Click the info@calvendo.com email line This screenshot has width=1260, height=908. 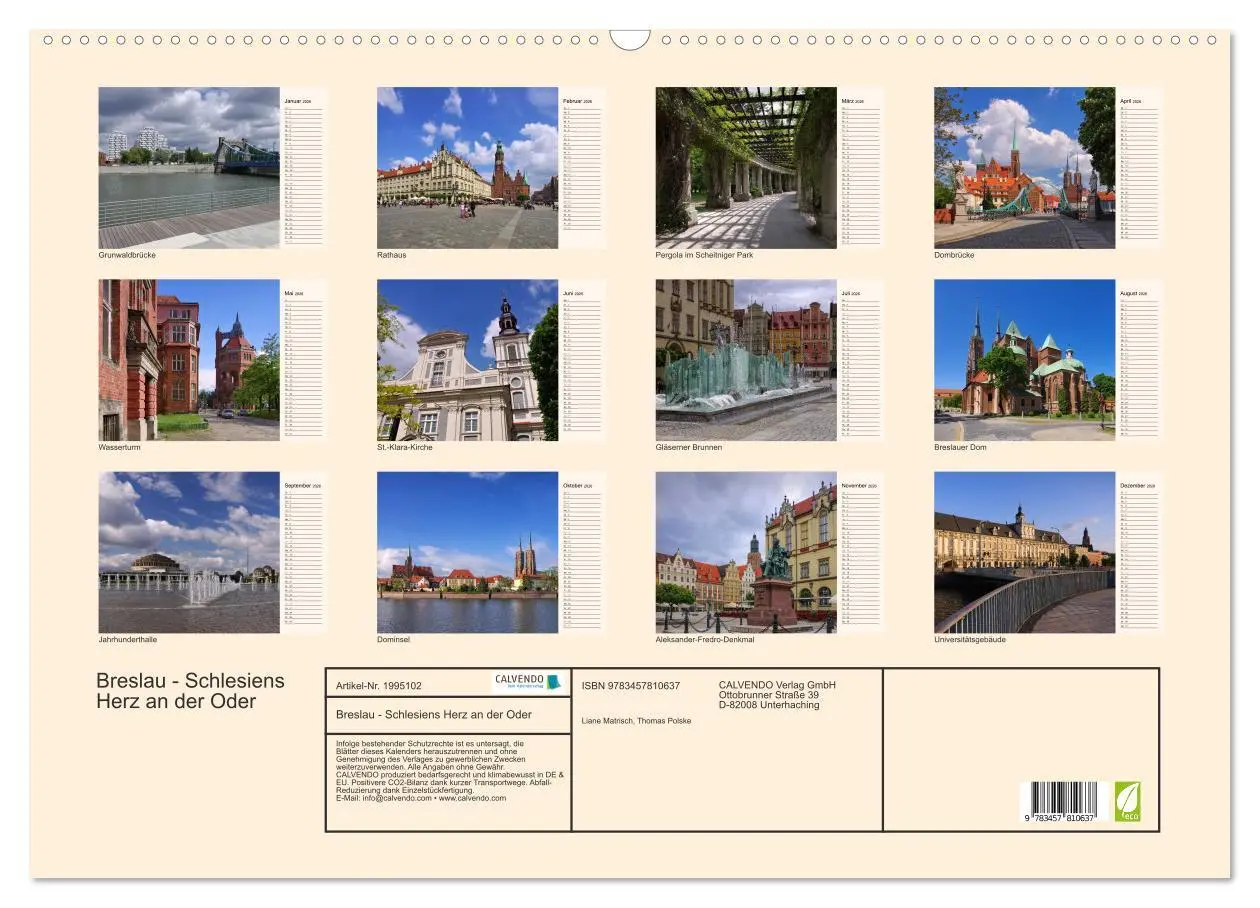(x=421, y=798)
